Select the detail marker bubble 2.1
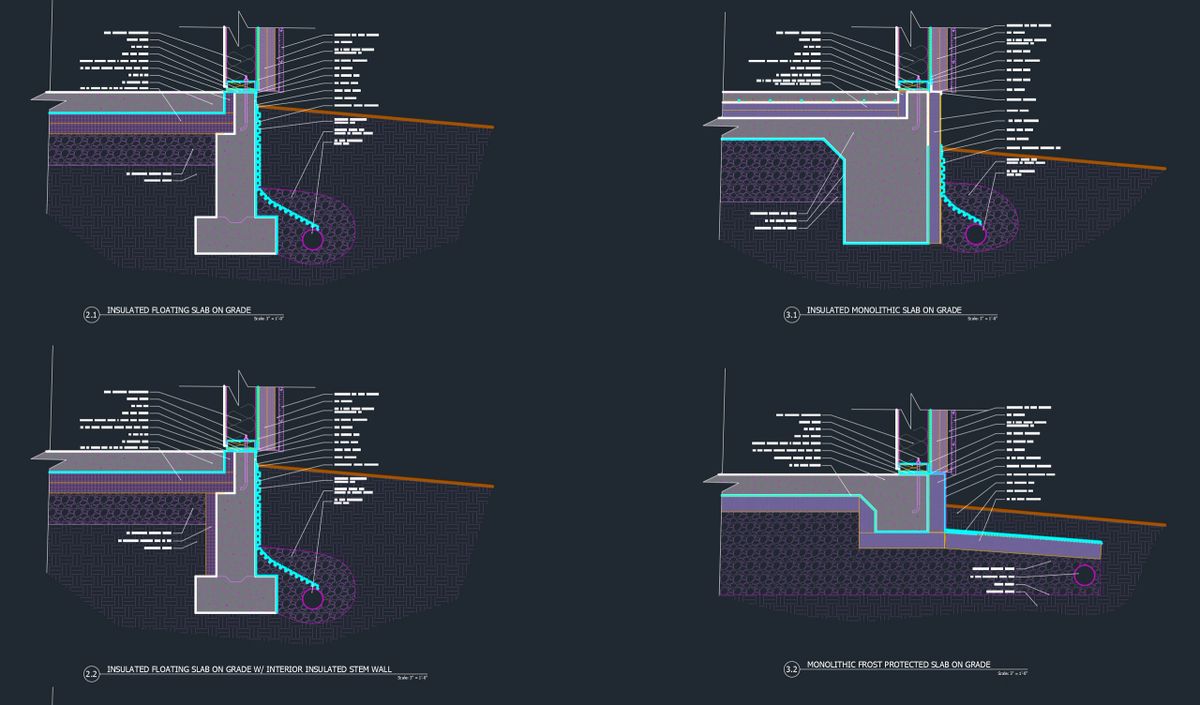 click(91, 313)
